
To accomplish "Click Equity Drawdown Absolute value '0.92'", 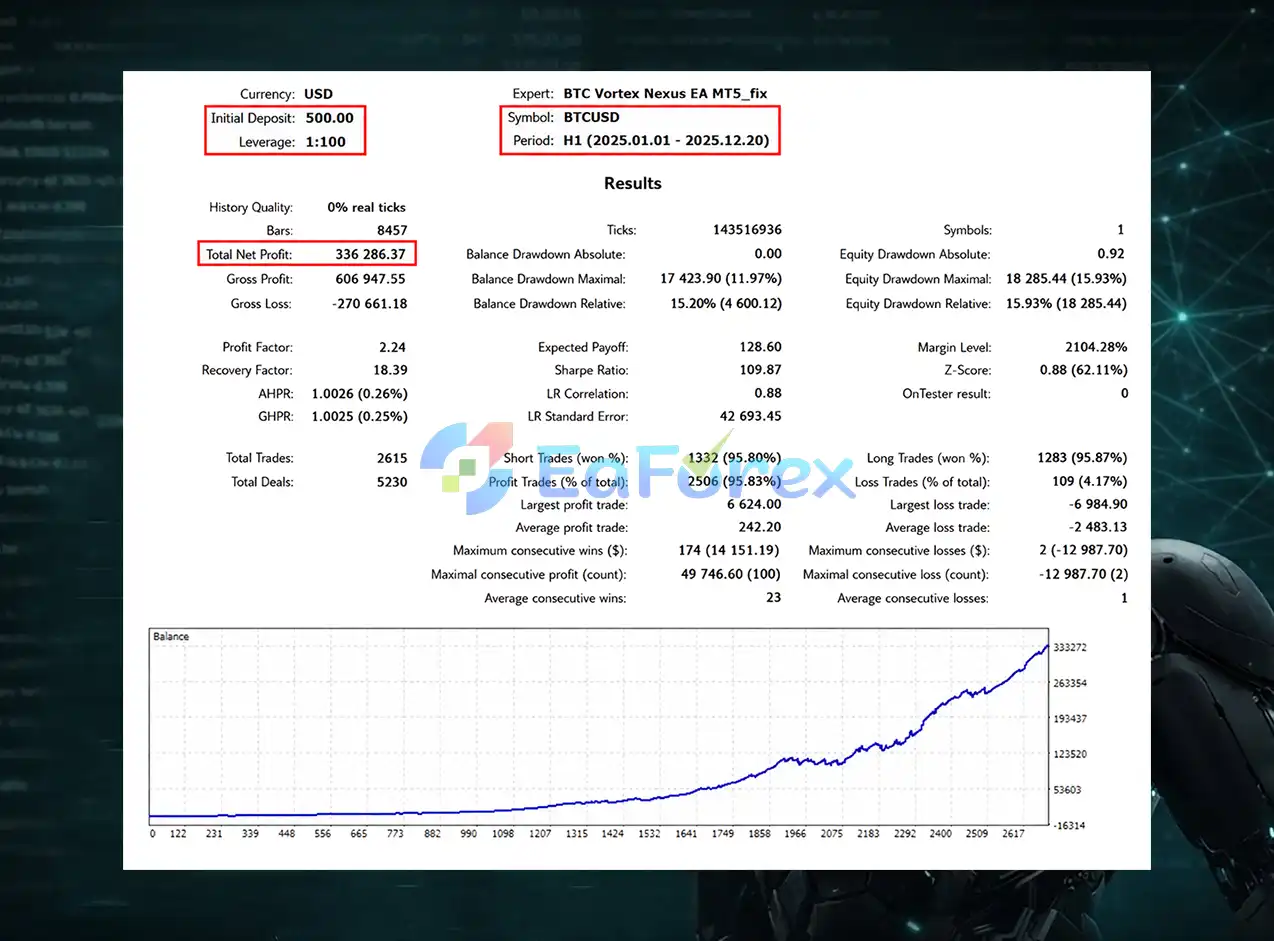I will click(x=1111, y=254).
